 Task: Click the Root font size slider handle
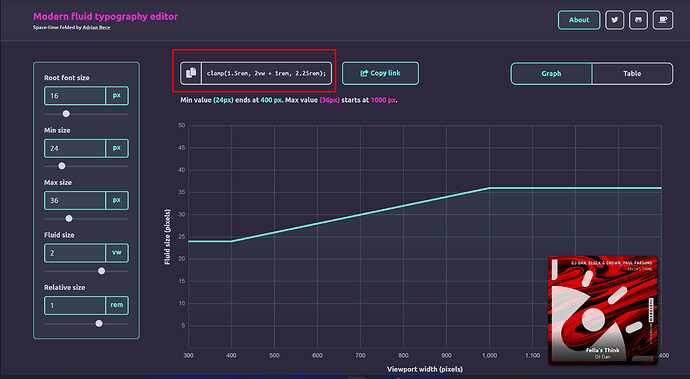coord(66,114)
